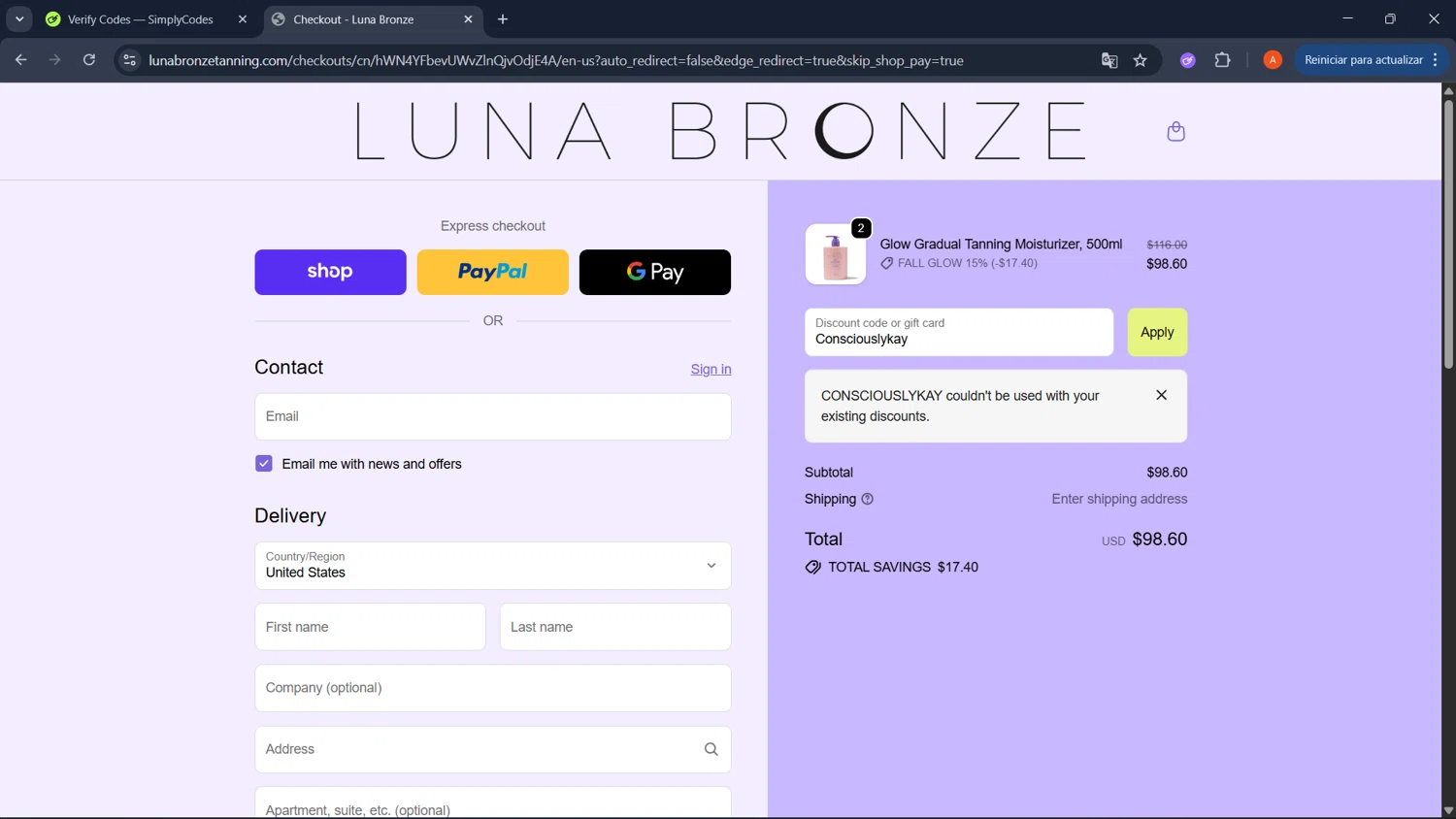Bookmark this page with the star icon

(x=1141, y=60)
